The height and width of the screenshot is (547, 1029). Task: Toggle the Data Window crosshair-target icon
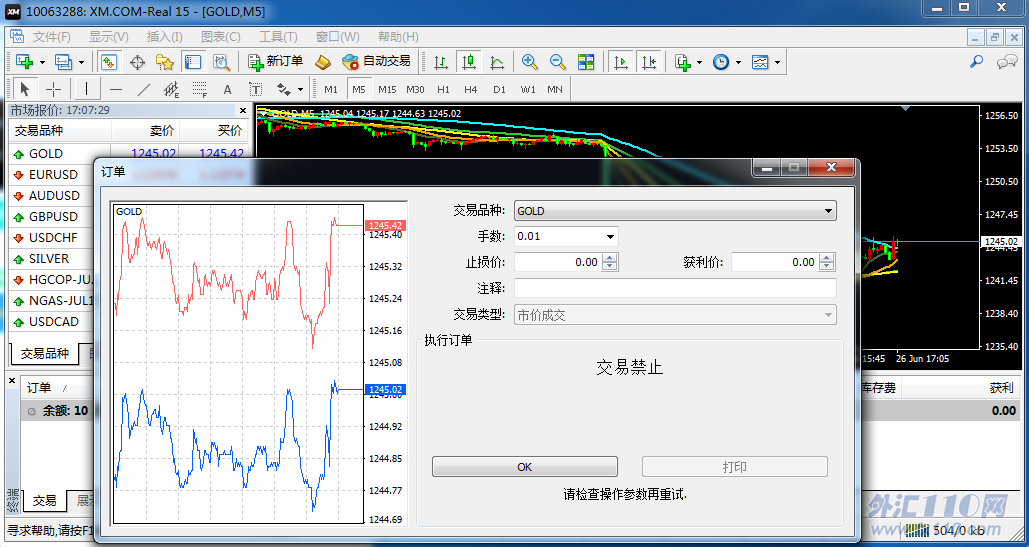(x=137, y=62)
